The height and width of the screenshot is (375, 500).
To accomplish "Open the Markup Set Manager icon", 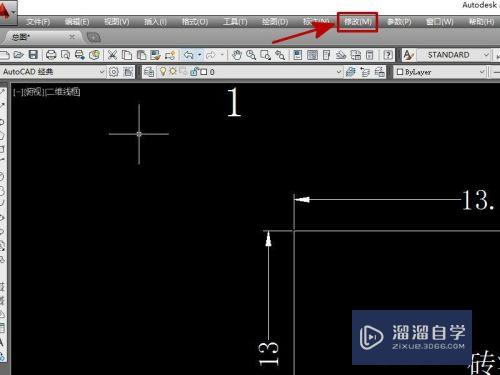I will click(x=356, y=55).
